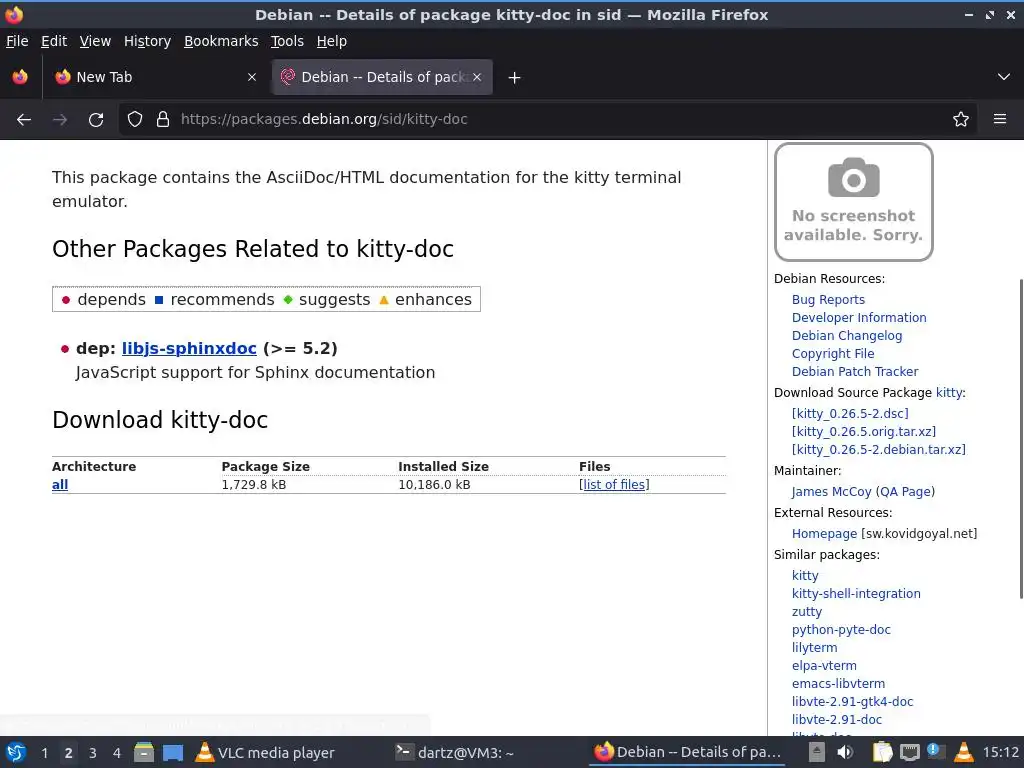Open the Copyright File link
Viewport: 1024px width, 768px height.
tap(833, 353)
